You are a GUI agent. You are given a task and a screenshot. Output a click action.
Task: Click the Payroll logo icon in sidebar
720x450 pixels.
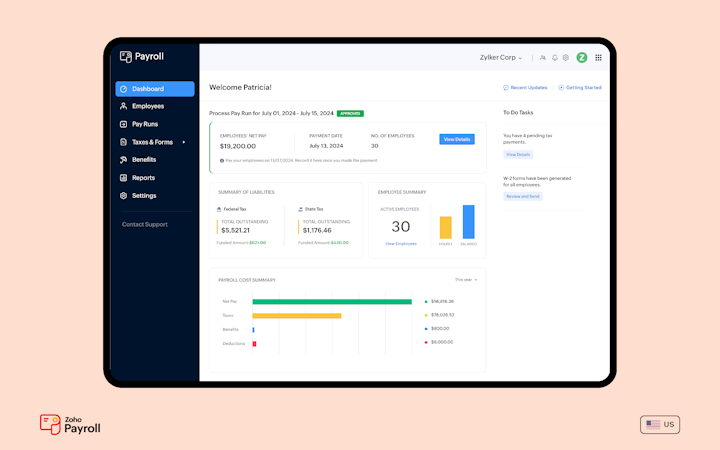[x=125, y=56]
